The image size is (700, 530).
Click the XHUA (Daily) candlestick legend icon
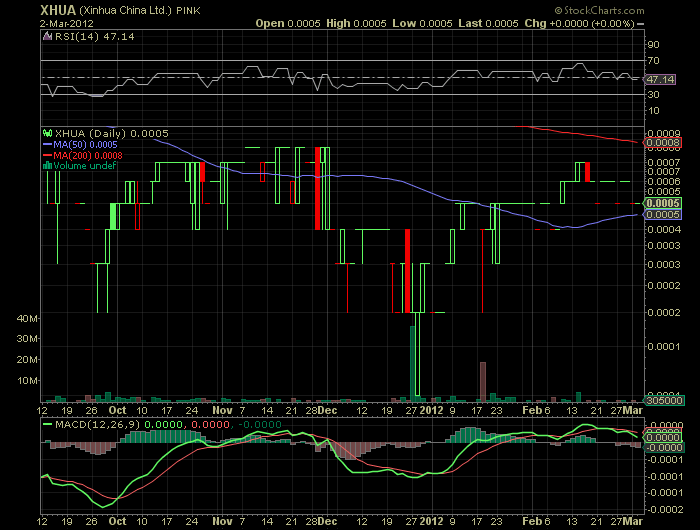coord(47,133)
